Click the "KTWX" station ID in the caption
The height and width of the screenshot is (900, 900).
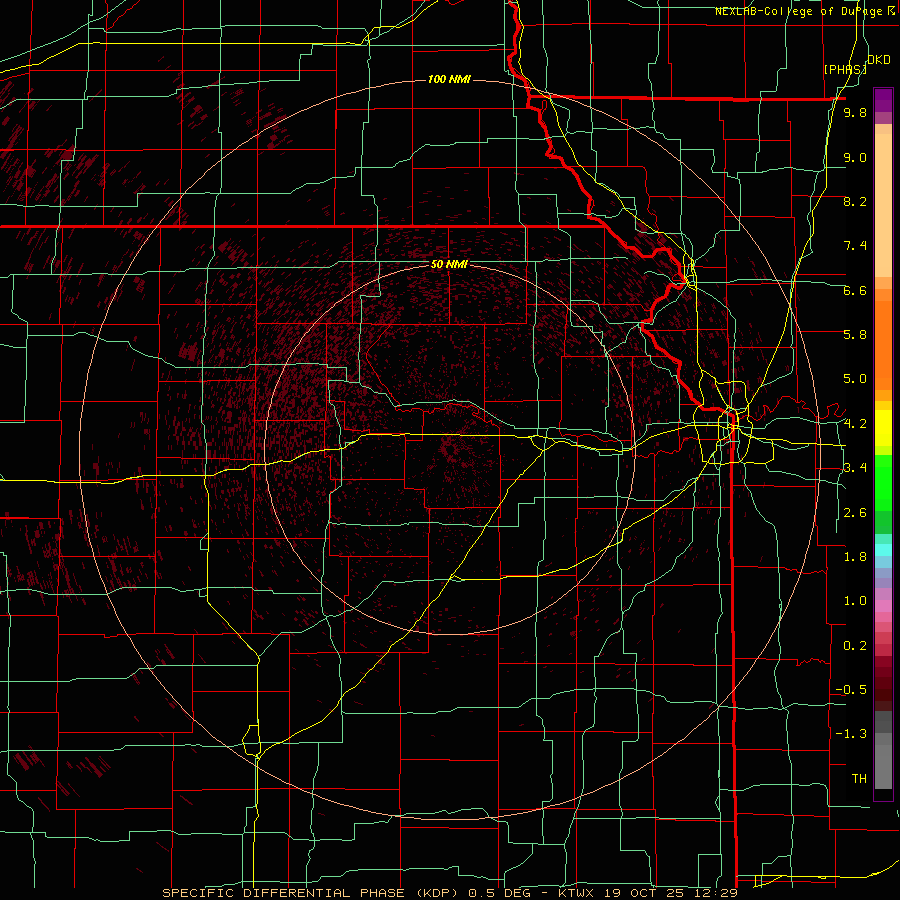point(576,893)
